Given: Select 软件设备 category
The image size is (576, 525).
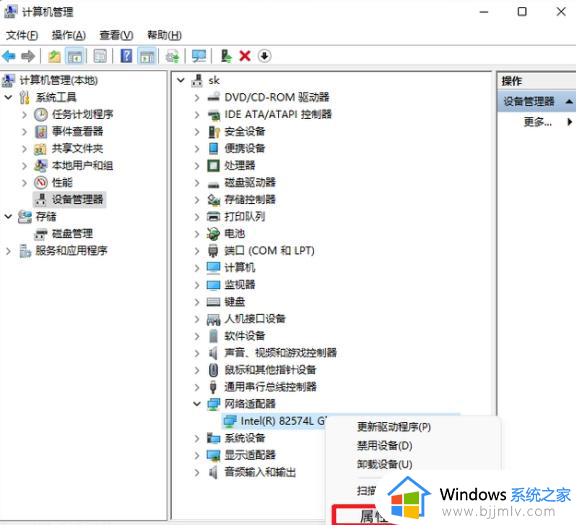Looking at the screenshot, I should pyautogui.click(x=245, y=336).
